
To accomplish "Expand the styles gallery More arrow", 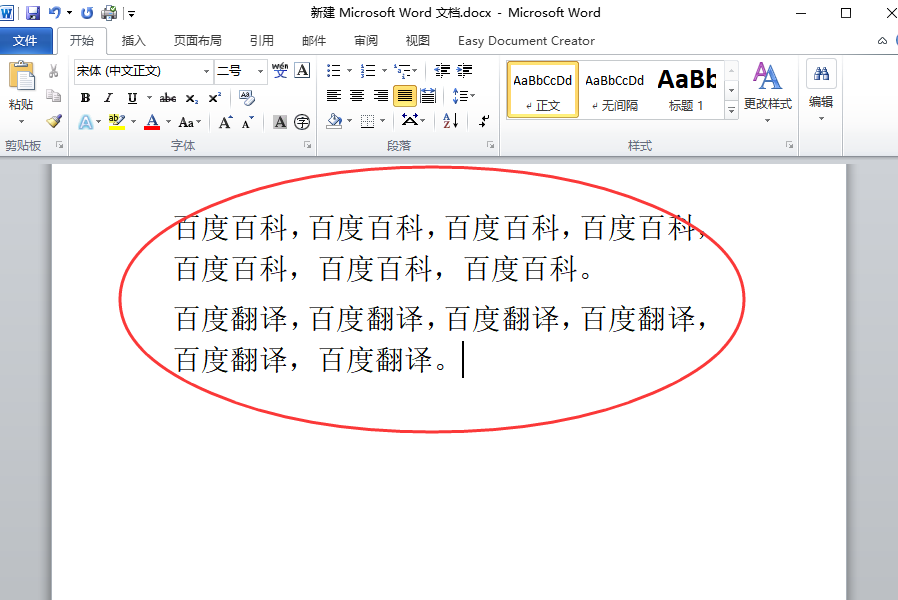I will point(731,109).
